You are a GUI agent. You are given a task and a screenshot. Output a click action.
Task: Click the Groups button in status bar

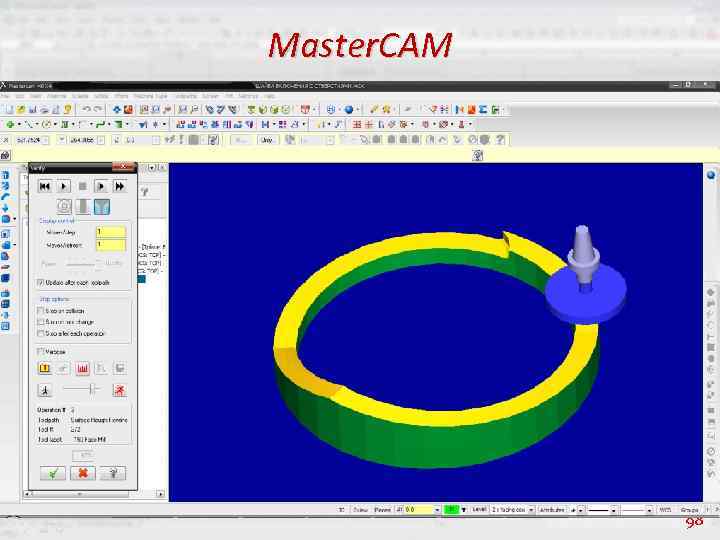[689, 510]
